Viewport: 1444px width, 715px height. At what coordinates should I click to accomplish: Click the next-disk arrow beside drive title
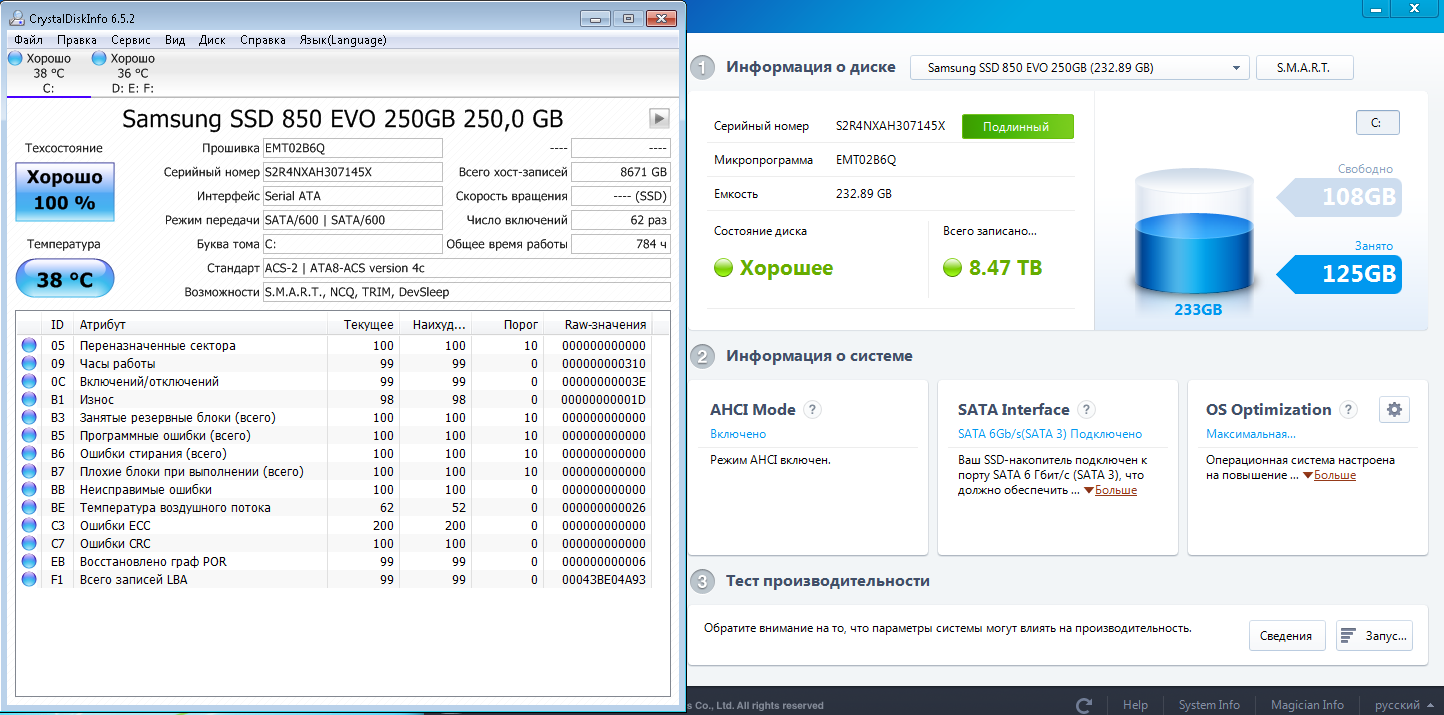point(659,118)
